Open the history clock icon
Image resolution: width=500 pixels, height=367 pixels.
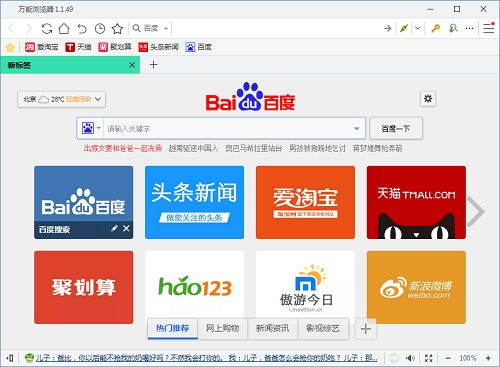(100, 29)
